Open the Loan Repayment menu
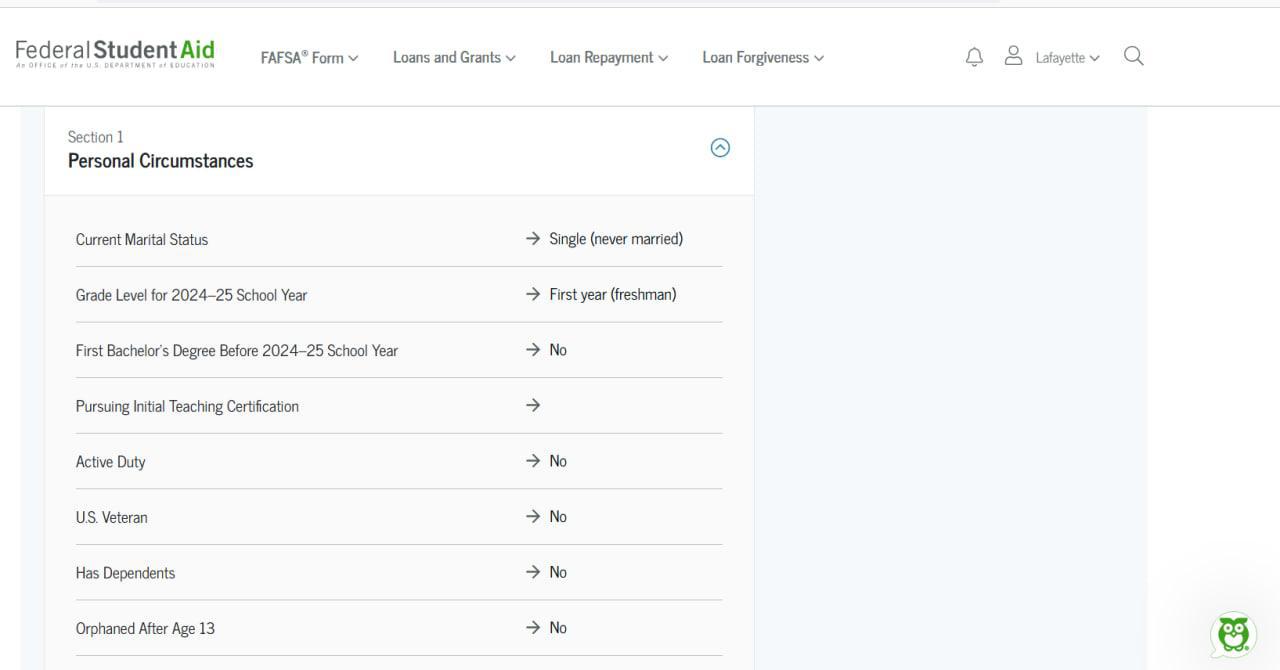1280x670 pixels. click(609, 58)
